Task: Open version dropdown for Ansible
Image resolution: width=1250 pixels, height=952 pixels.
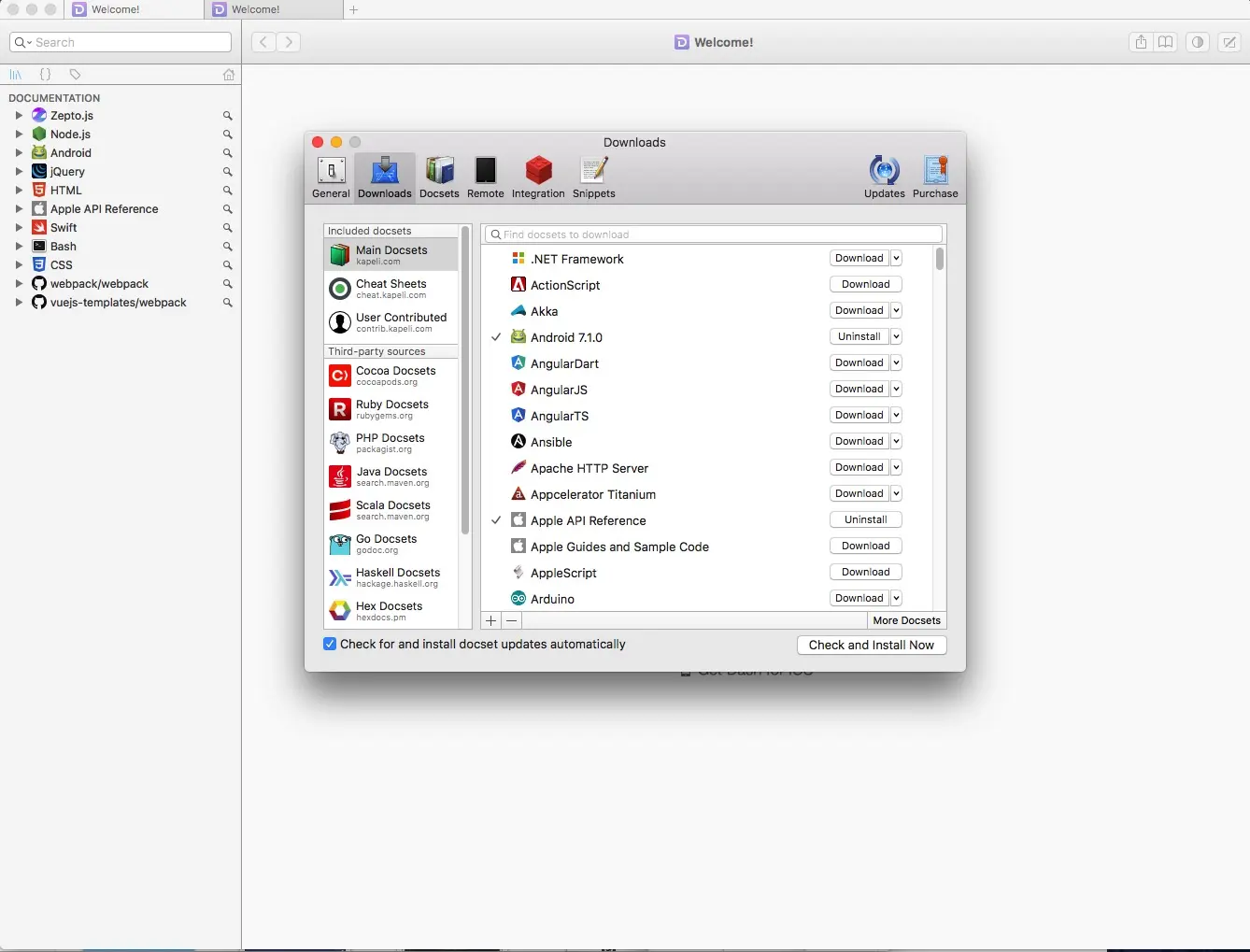Action: point(896,441)
